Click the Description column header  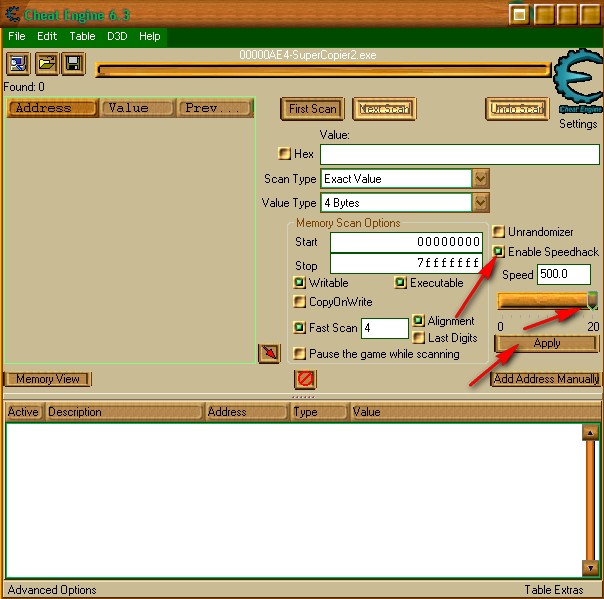[x=124, y=412]
